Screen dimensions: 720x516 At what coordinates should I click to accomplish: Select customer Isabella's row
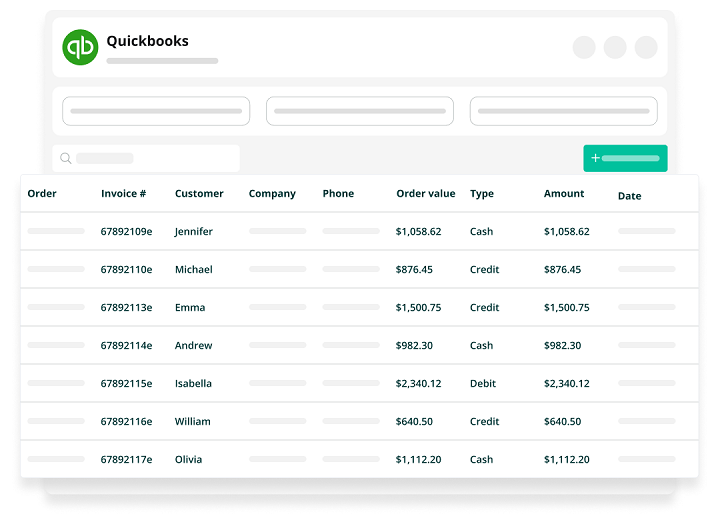[193, 384]
